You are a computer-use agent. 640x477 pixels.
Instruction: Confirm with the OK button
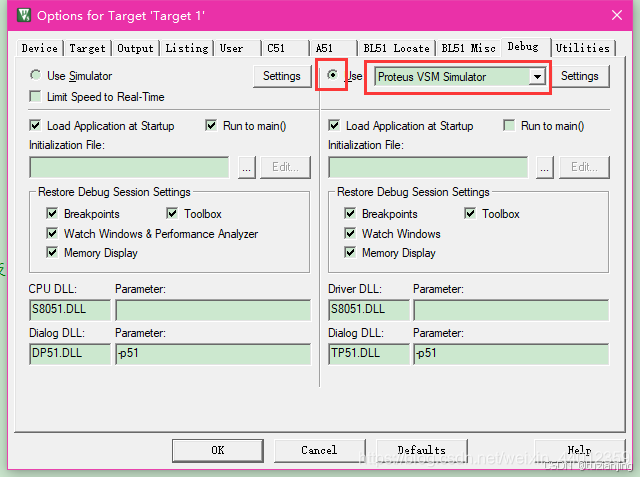[x=218, y=450]
